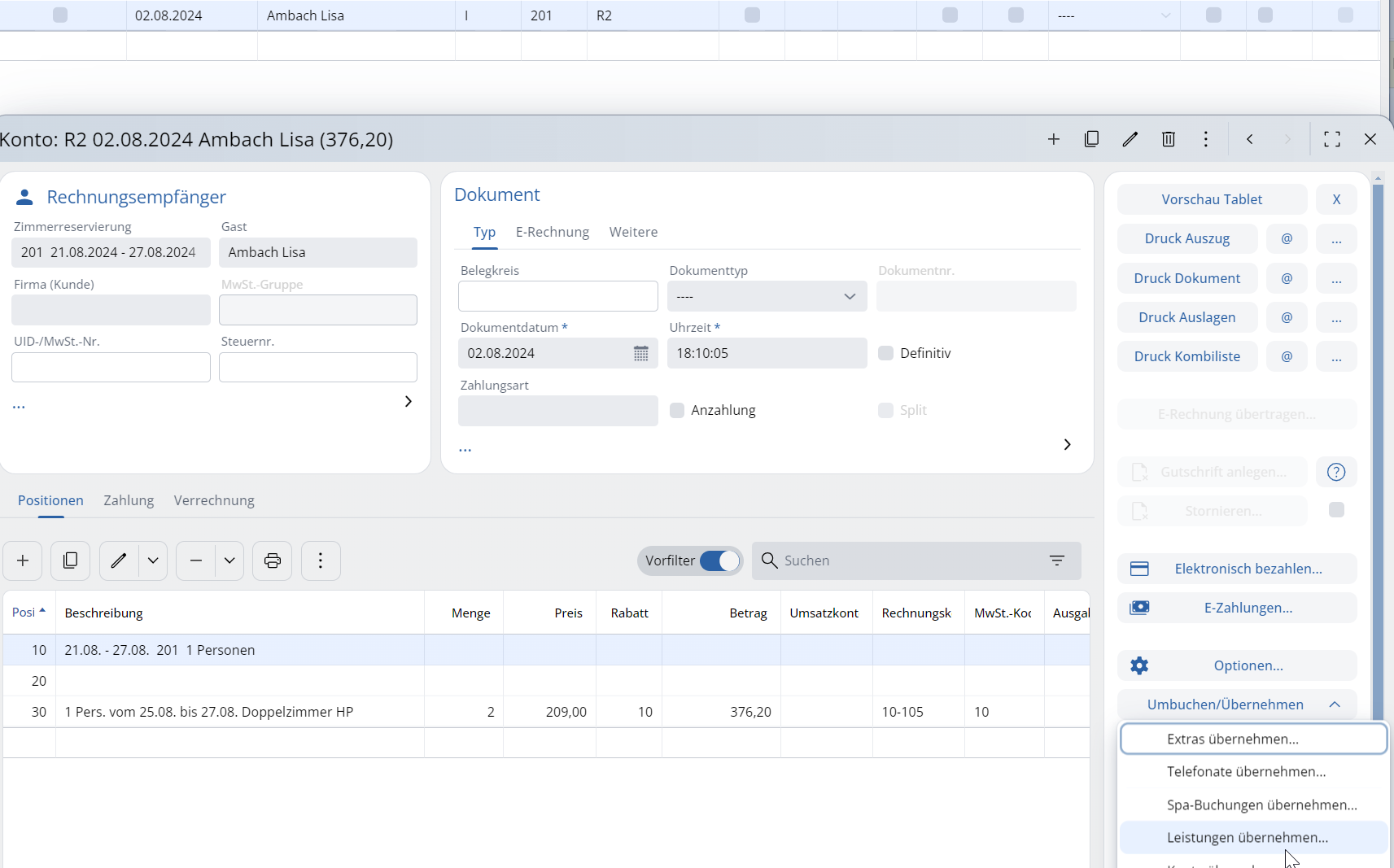Click the duplicate icon in account header
1394x868 pixels.
(x=1091, y=139)
